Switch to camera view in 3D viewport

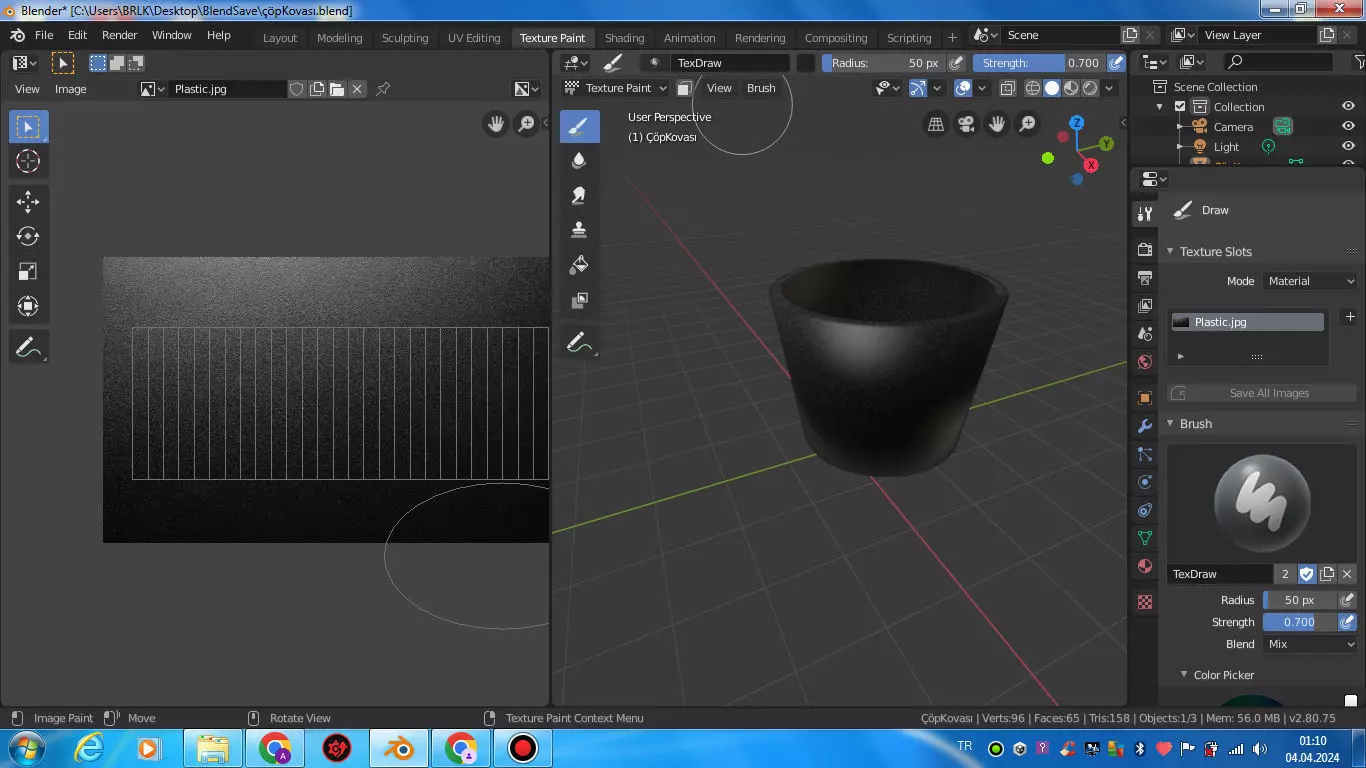tap(967, 124)
